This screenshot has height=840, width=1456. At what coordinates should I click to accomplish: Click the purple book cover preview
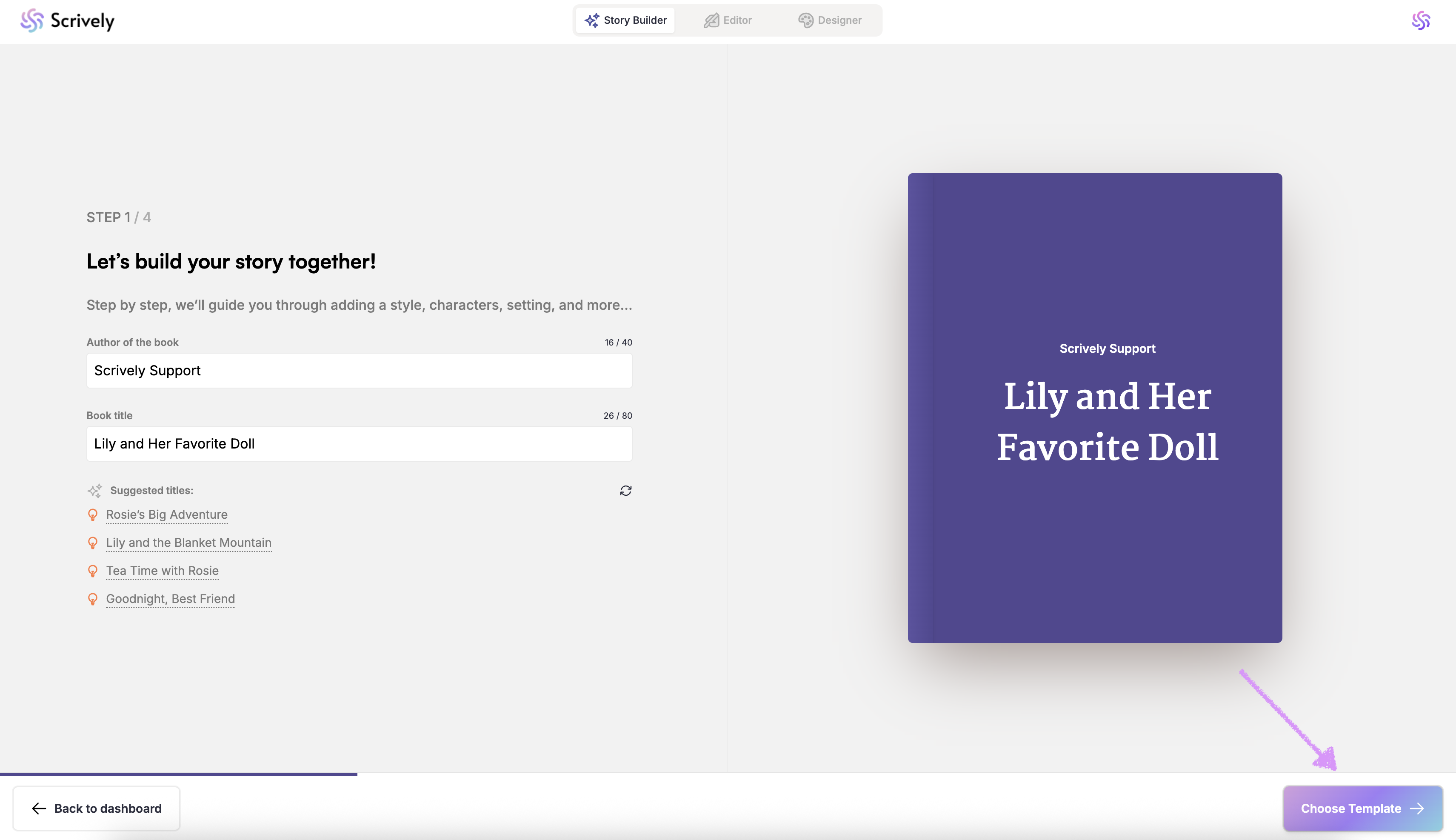pos(1094,407)
